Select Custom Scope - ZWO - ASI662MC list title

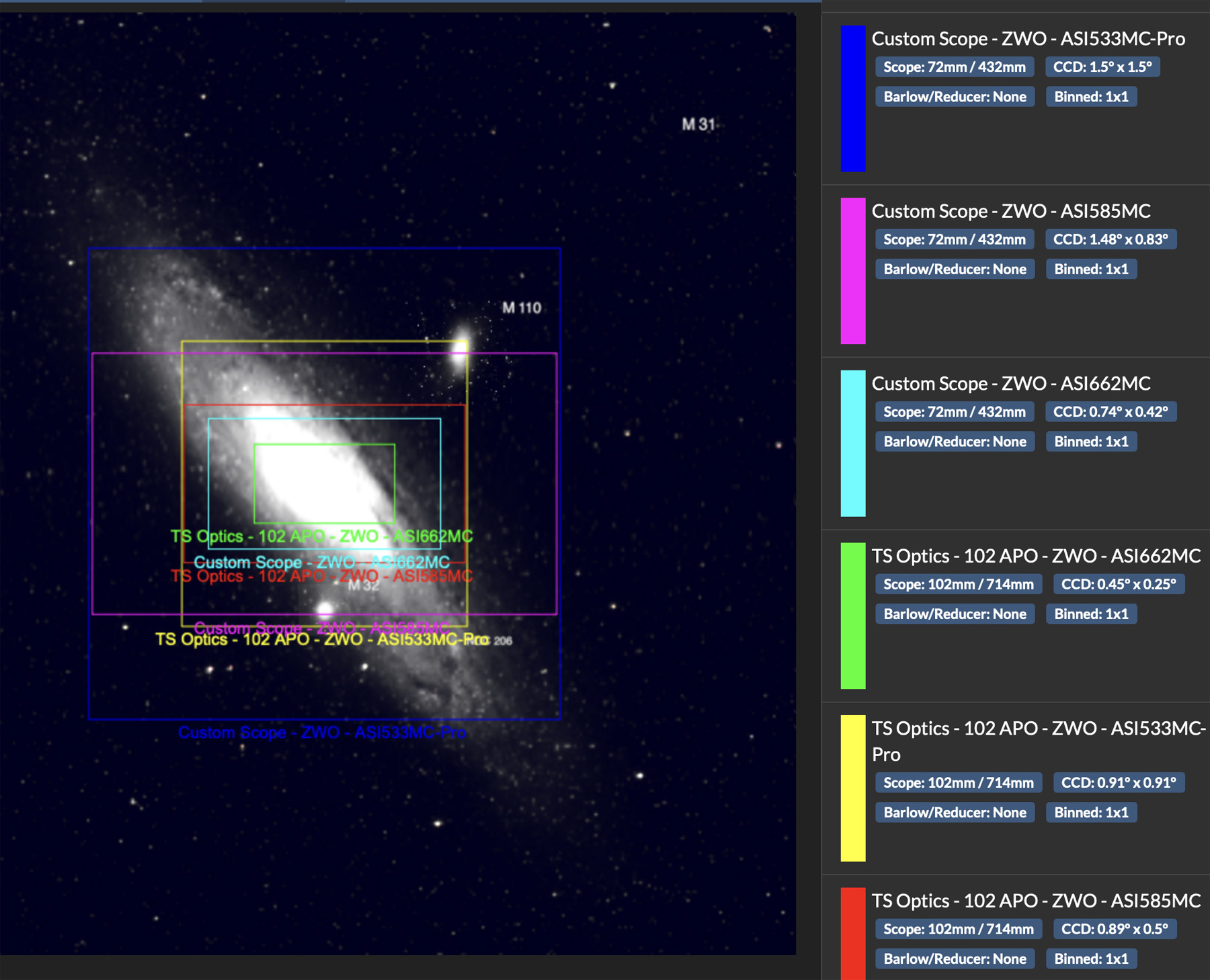tap(1011, 384)
